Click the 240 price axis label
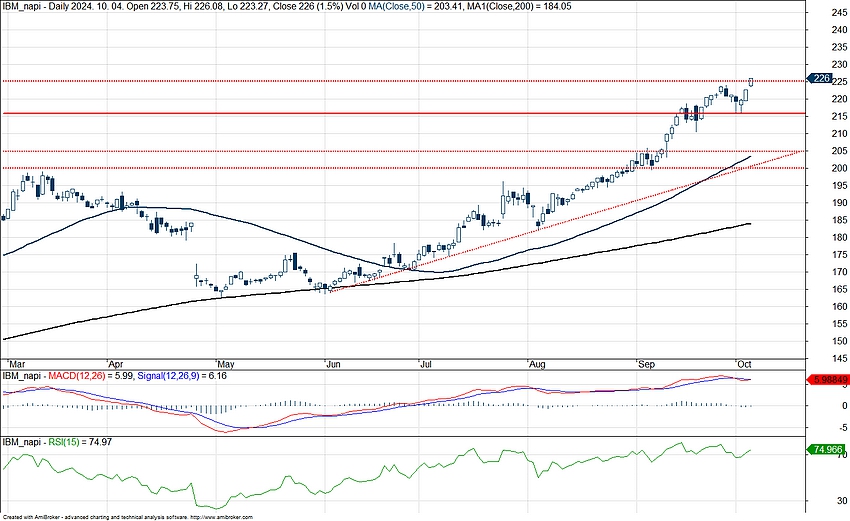Screen dimensions: 850x521 click(x=839, y=30)
